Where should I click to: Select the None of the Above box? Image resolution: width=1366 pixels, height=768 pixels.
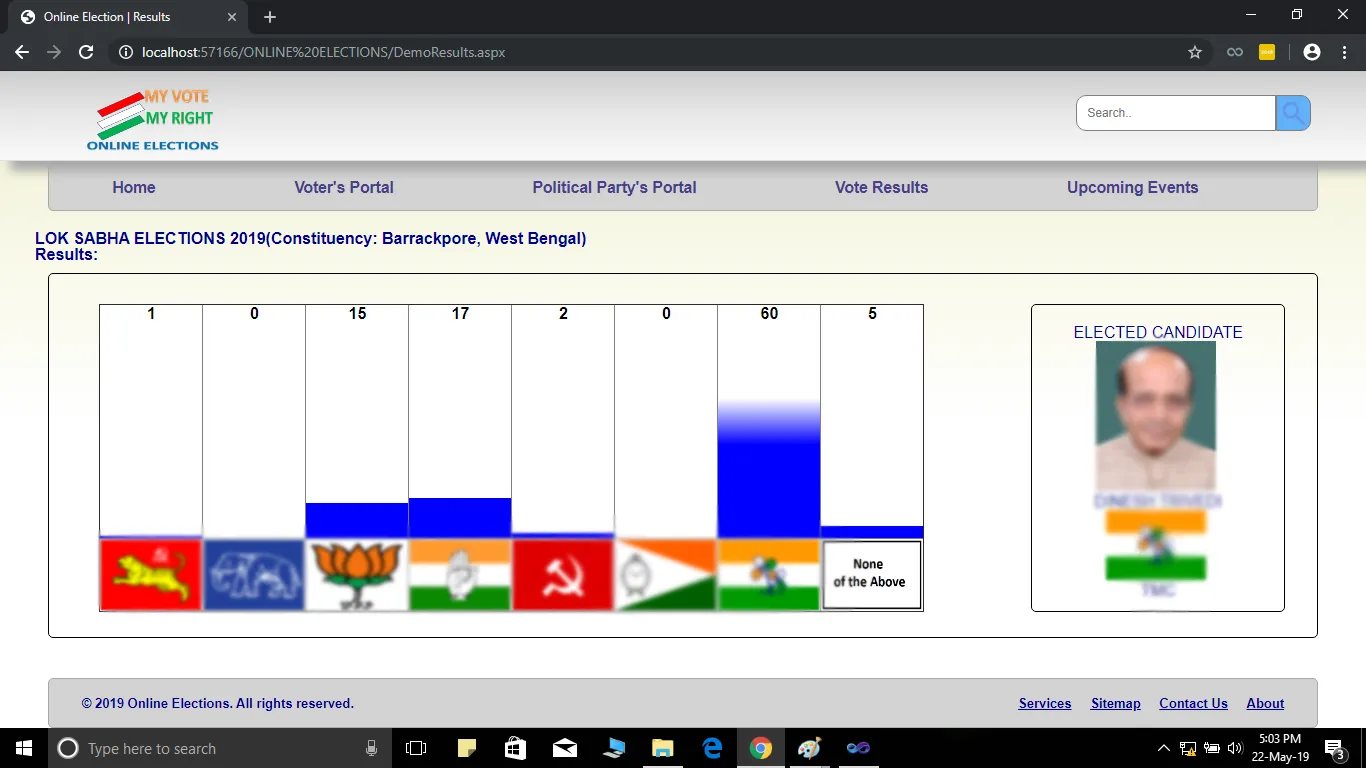click(871, 575)
